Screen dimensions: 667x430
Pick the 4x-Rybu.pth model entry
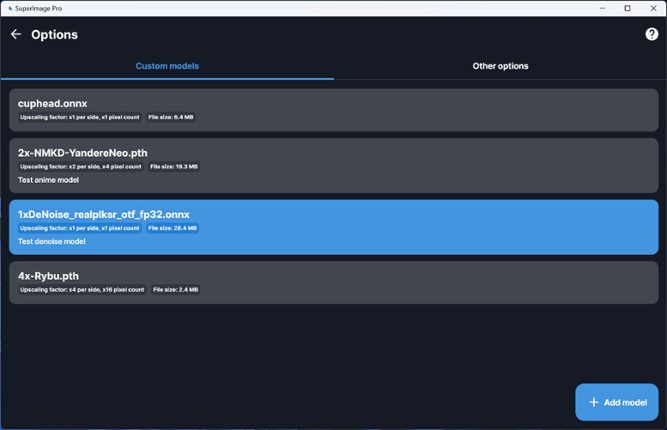coord(333,282)
